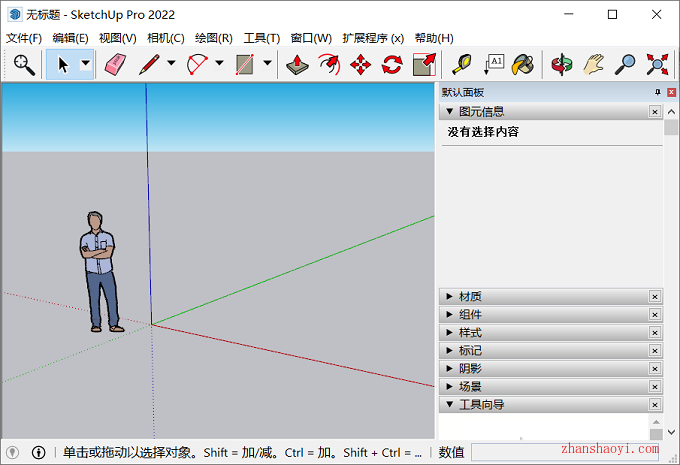Viewport: 680px width, 465px height.
Task: Click the 没有选择内容 text
Action: point(483,132)
